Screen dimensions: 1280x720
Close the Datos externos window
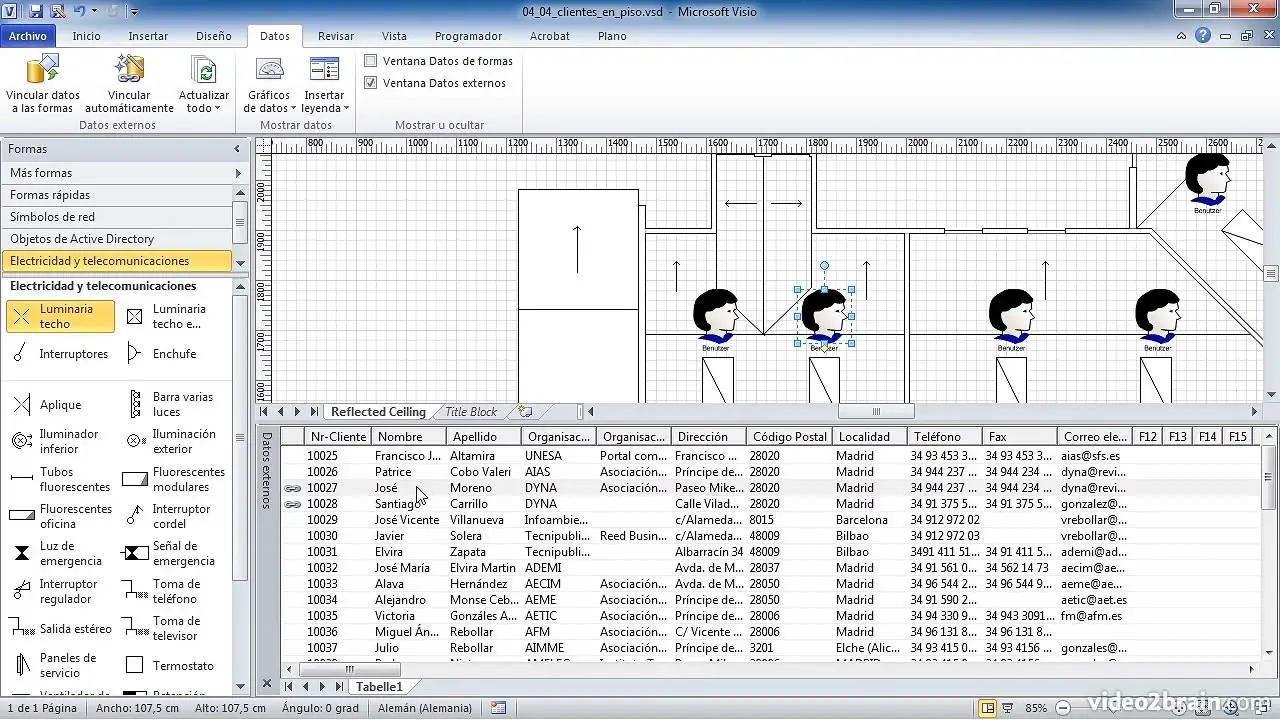click(x=267, y=685)
